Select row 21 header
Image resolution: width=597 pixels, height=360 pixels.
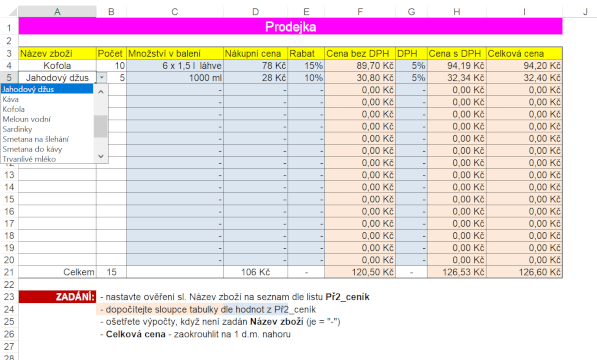(9, 272)
